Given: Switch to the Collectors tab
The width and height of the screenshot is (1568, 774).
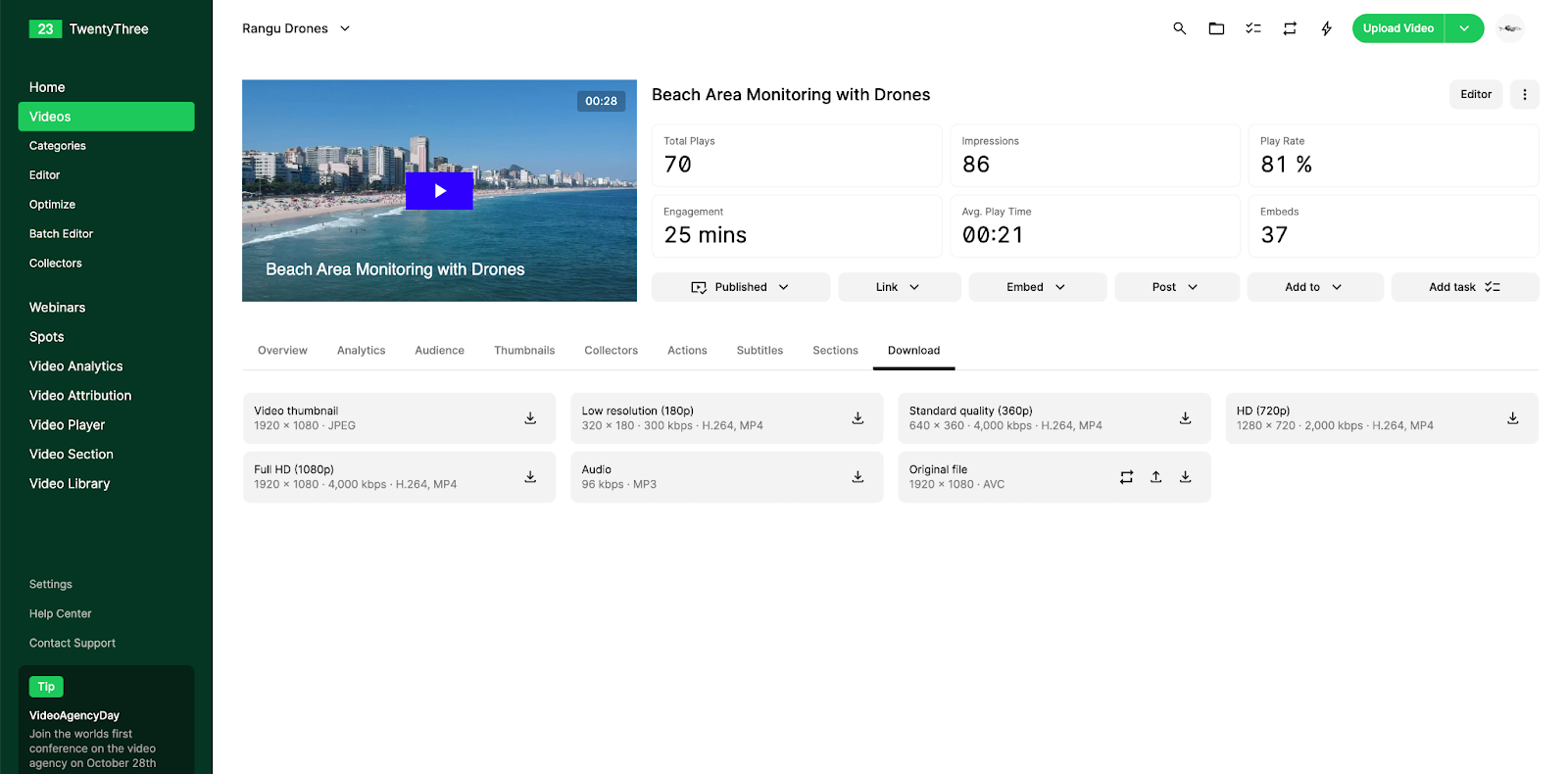Looking at the screenshot, I should click(612, 351).
